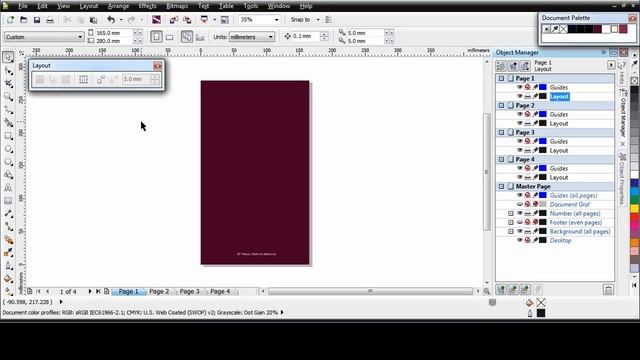The height and width of the screenshot is (360, 640).
Task: Toggle visibility of Background (all pages) layer
Action: (x=520, y=231)
